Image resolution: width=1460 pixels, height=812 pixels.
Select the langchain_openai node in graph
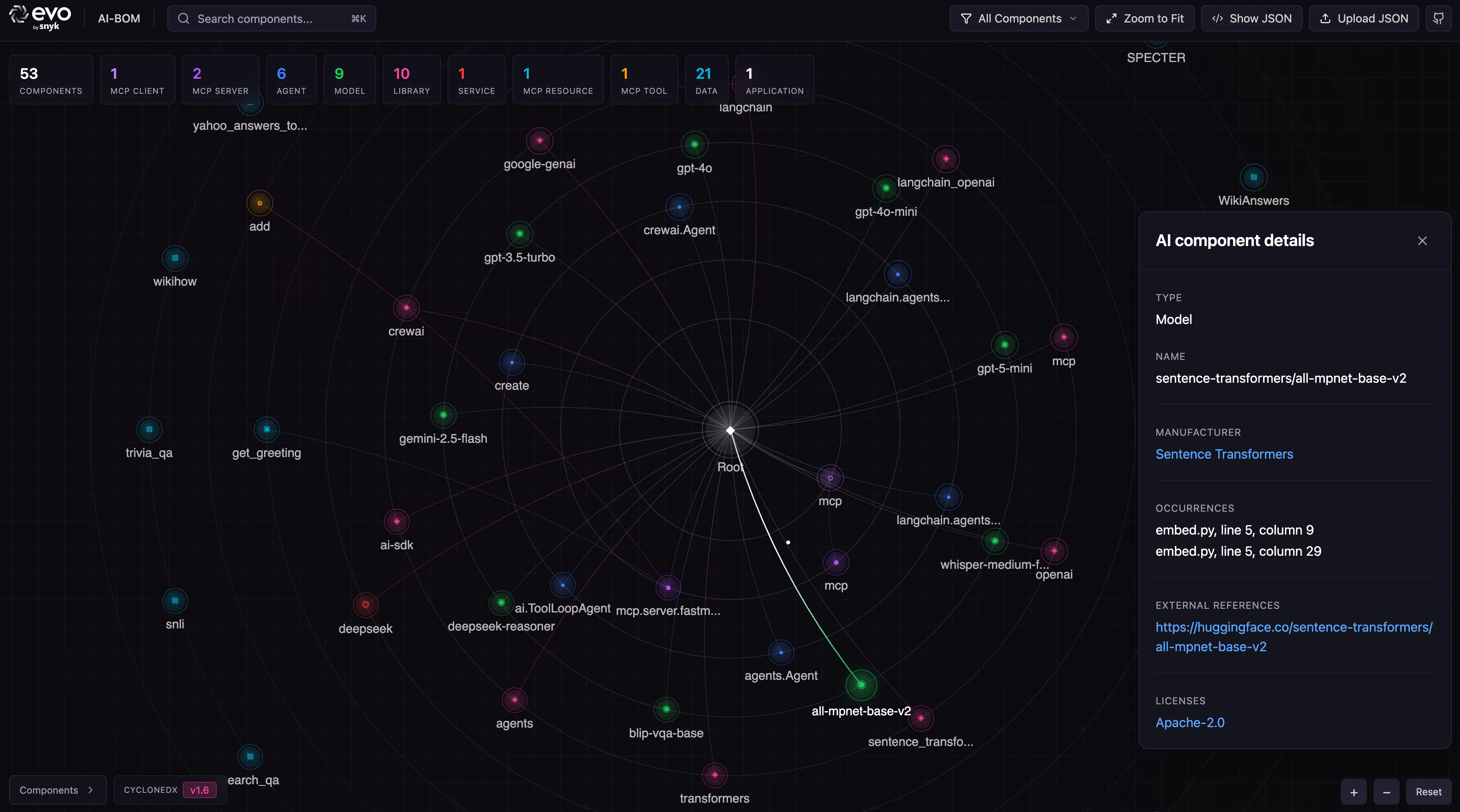pos(946,159)
